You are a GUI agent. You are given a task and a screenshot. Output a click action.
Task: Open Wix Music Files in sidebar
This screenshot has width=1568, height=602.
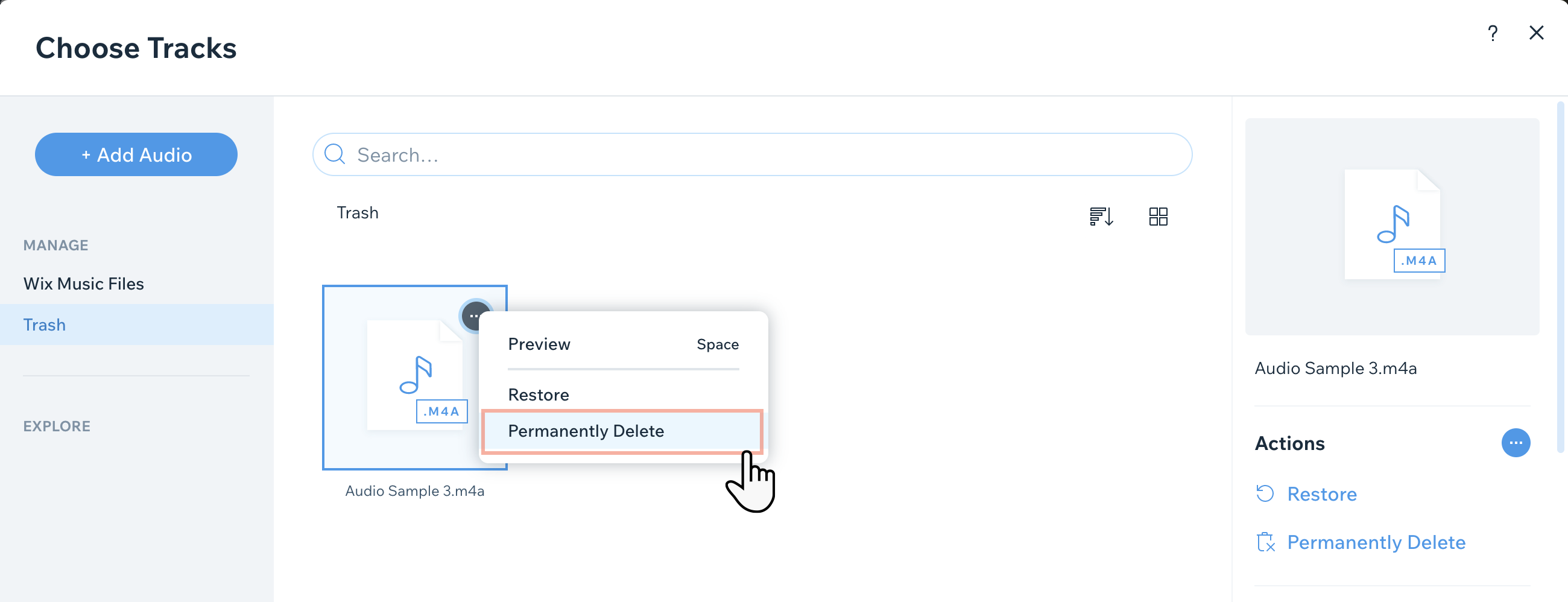pyautogui.click(x=83, y=284)
